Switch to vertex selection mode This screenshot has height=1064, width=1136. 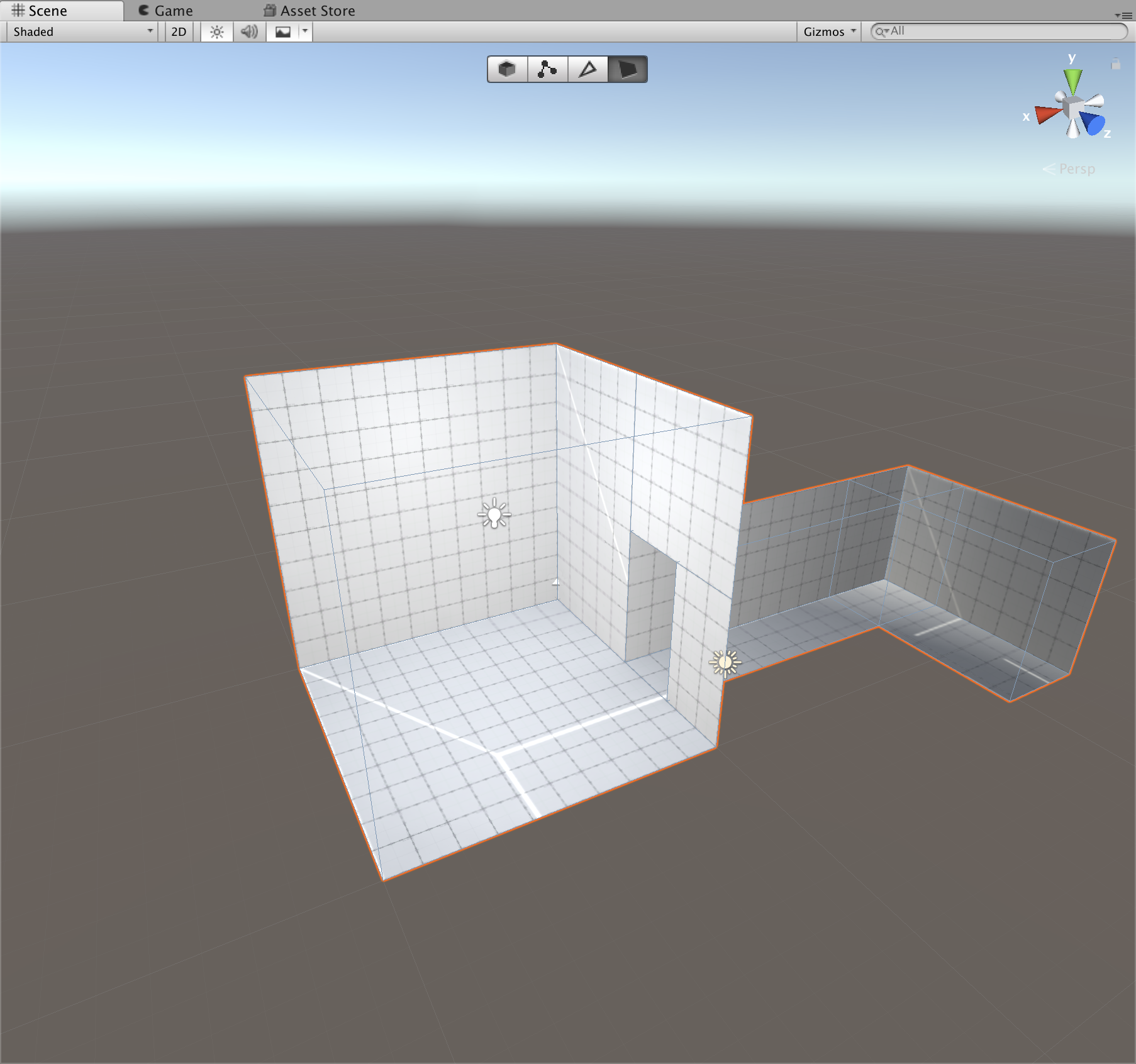(547, 69)
